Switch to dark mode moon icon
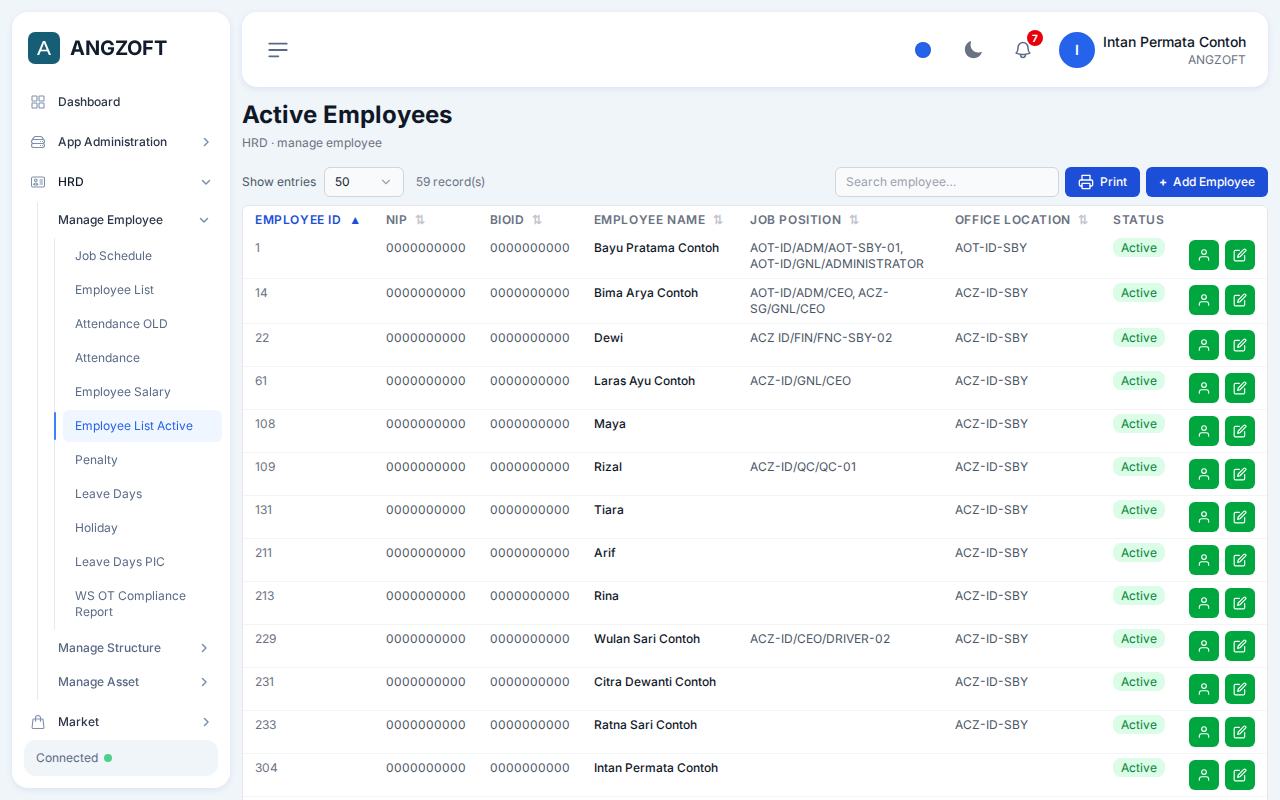The height and width of the screenshot is (800, 1280). [973, 50]
